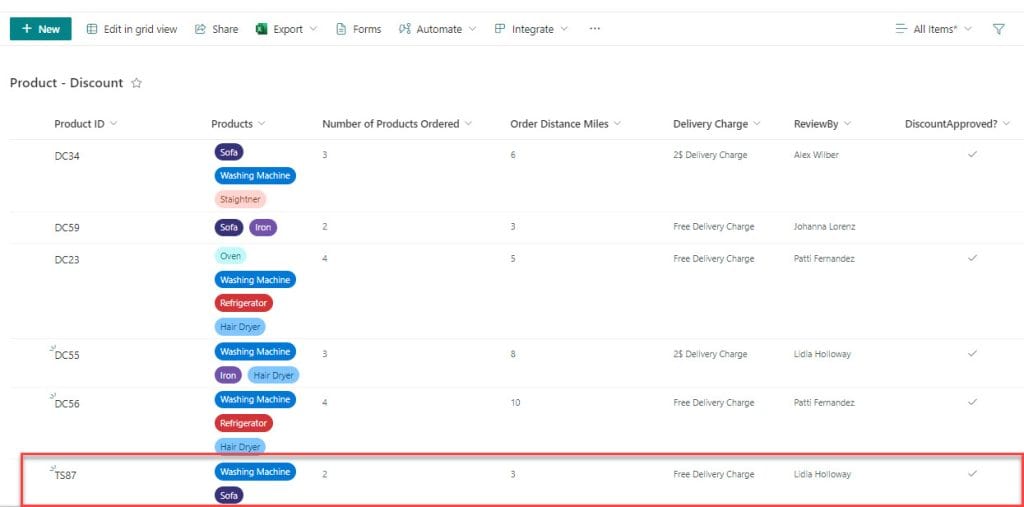Click Lidia Holloway in TS87 row

click(822, 474)
